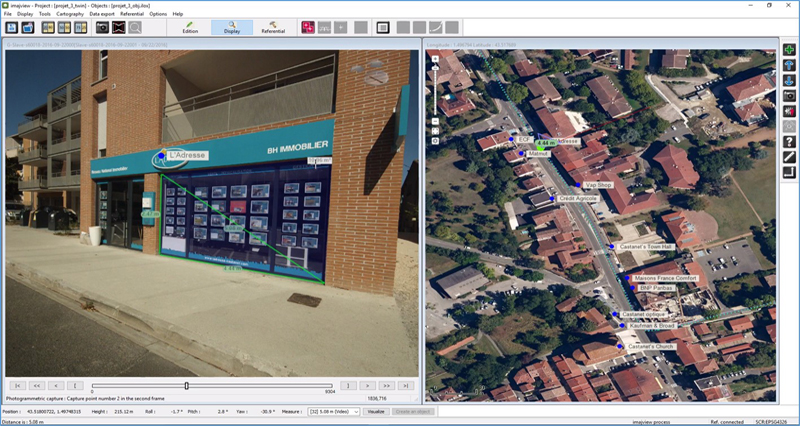Click the Matmut map label
800x426 pixels.
tap(538, 153)
